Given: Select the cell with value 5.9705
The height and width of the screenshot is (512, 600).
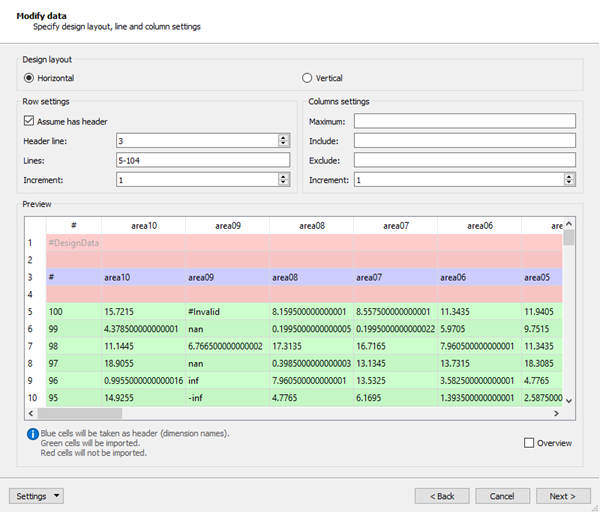Looking at the screenshot, I should click(480, 329).
